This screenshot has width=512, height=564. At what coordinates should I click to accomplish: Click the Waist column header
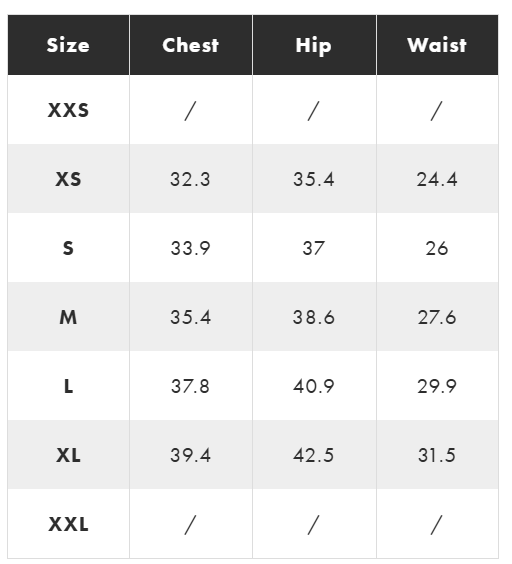point(437,45)
